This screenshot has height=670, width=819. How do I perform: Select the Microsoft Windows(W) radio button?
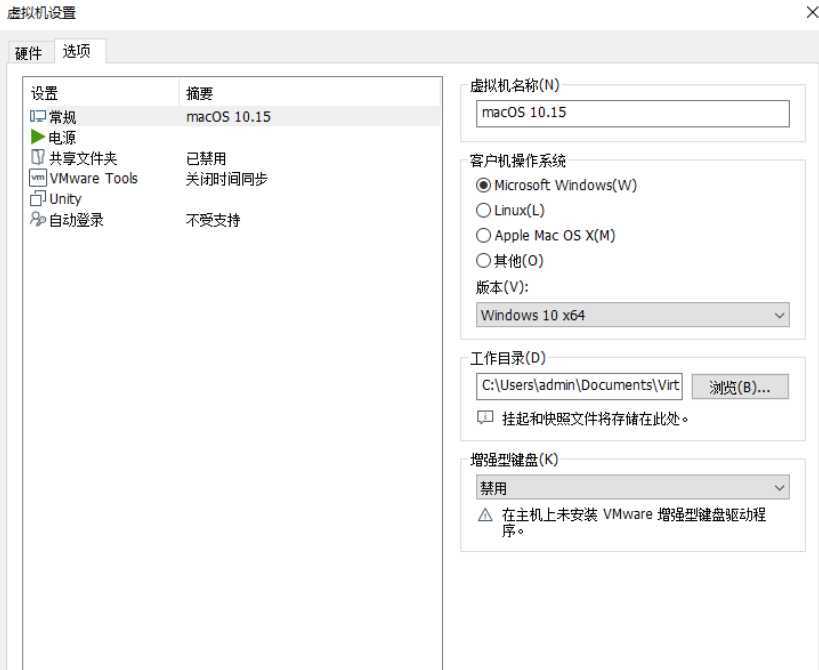pos(483,185)
